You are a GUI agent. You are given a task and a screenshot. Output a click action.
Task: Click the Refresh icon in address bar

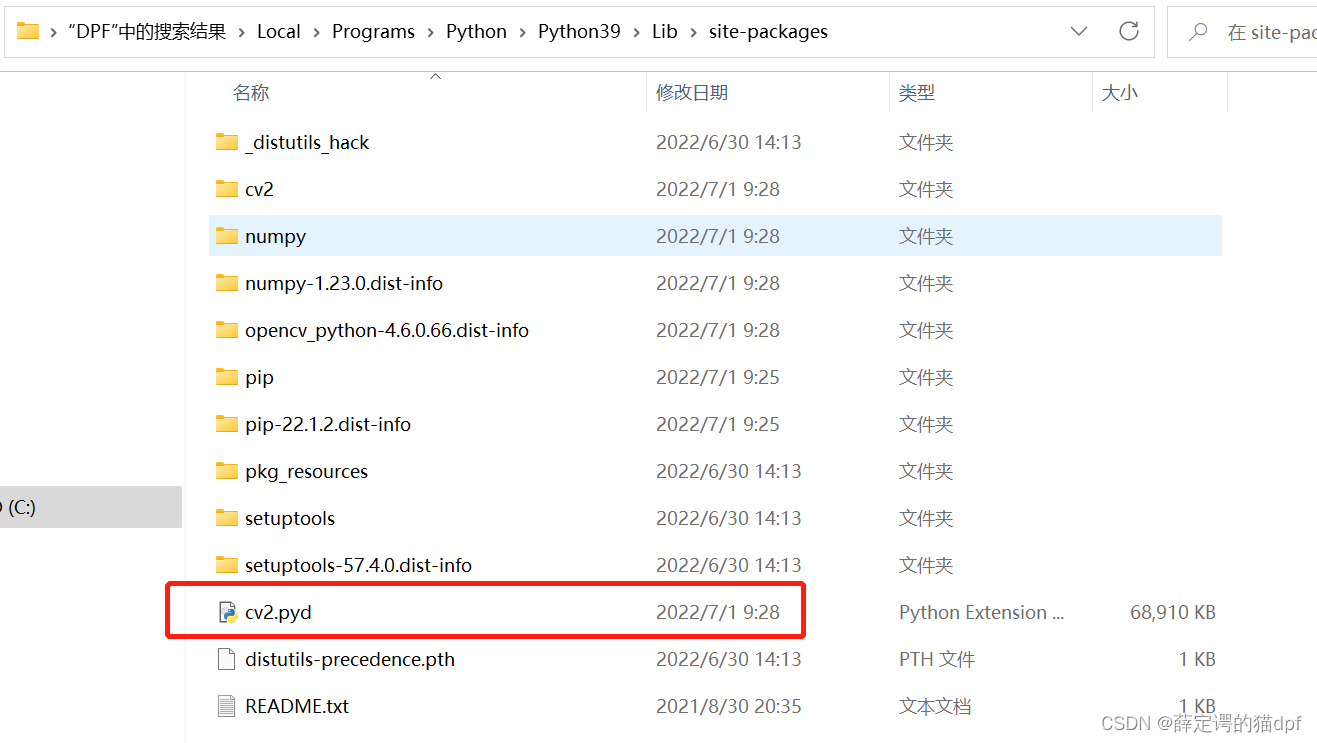pyautogui.click(x=1128, y=31)
